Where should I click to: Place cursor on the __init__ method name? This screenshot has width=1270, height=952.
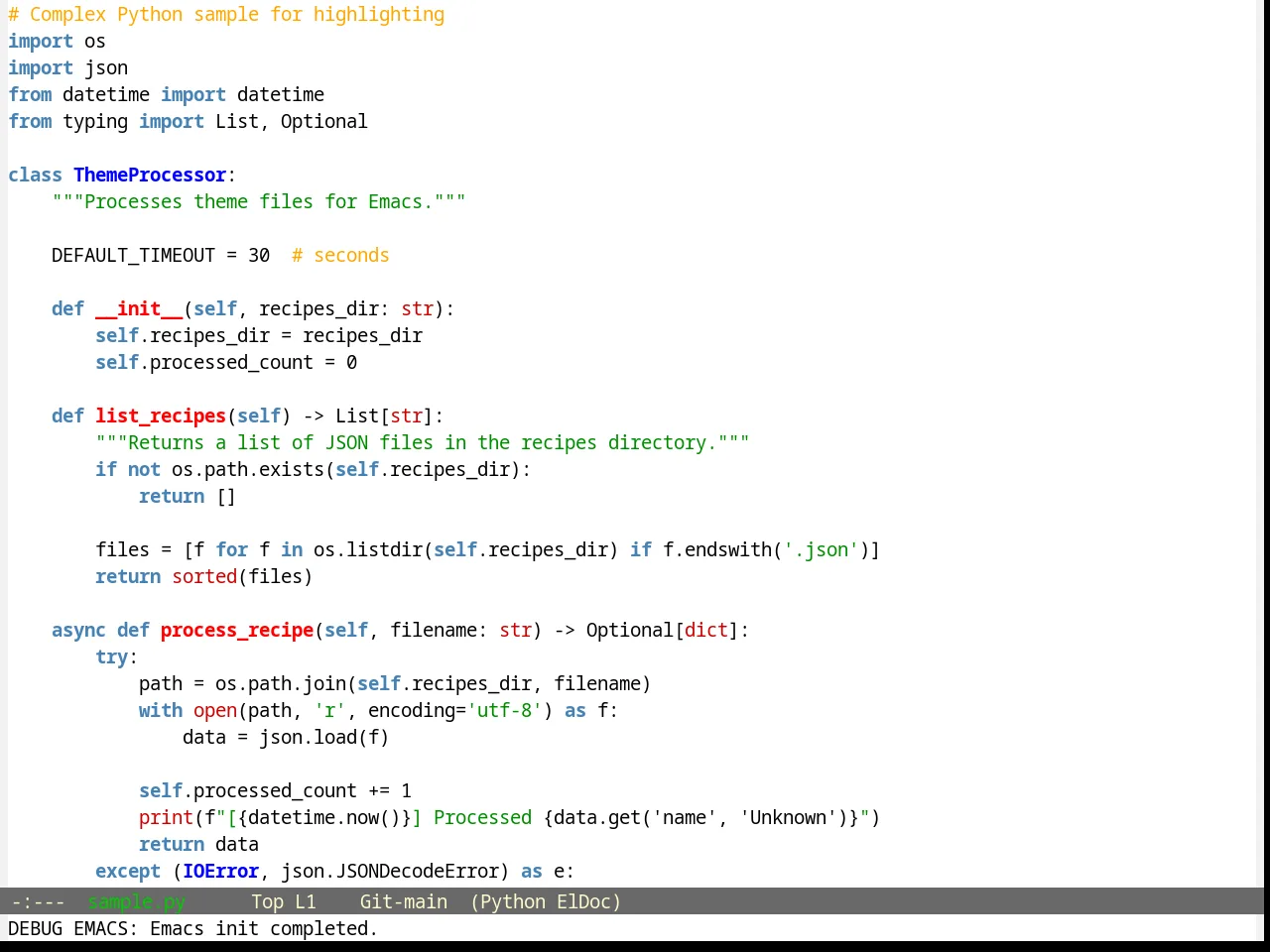click(139, 308)
